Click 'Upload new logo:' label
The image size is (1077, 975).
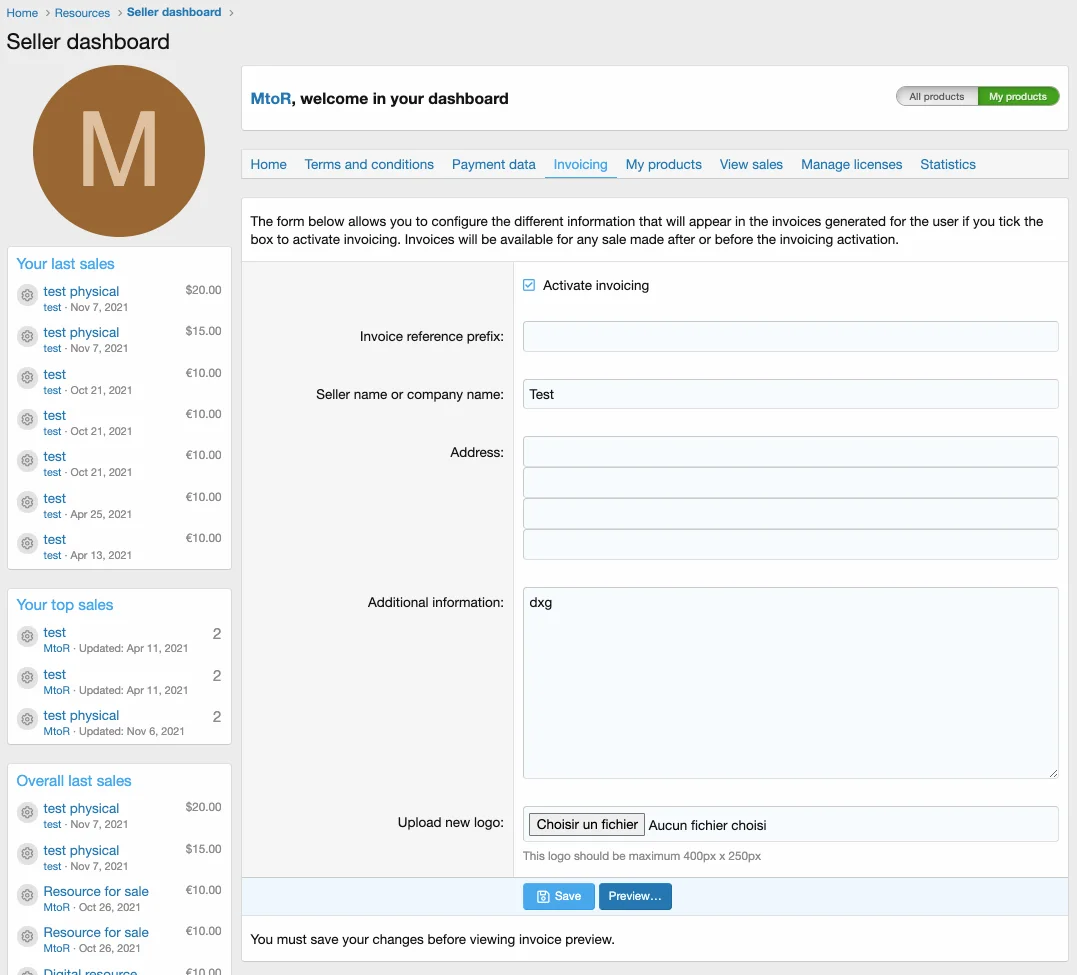pos(451,822)
